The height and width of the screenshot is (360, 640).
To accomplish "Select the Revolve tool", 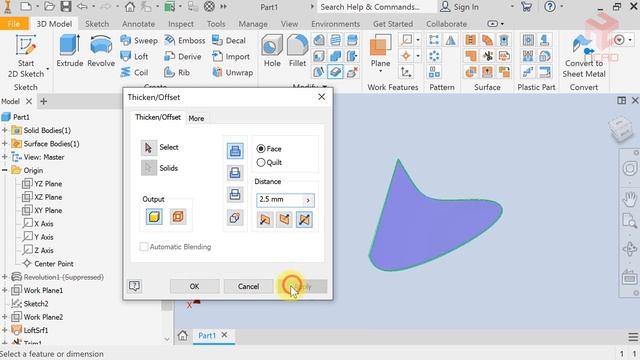I will [101, 51].
